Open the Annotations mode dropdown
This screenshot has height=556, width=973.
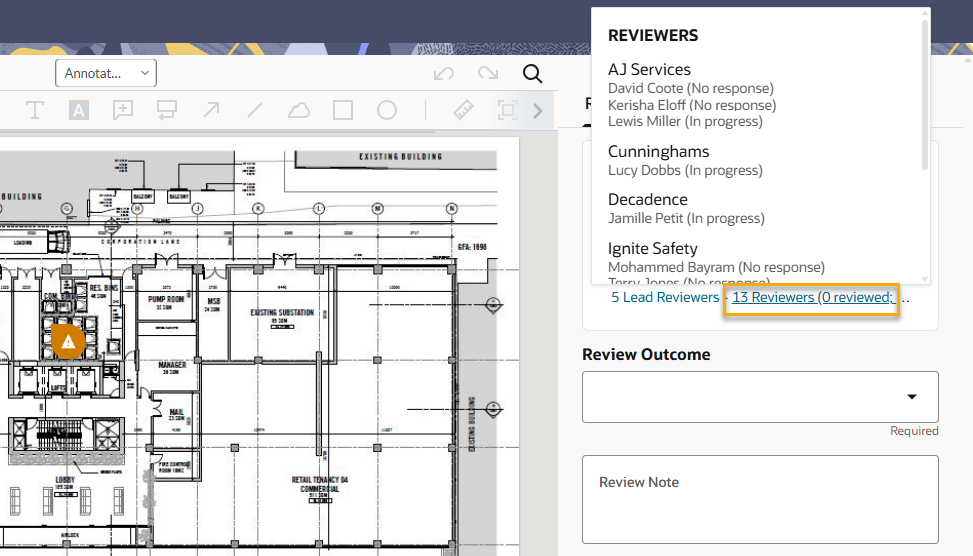point(106,73)
